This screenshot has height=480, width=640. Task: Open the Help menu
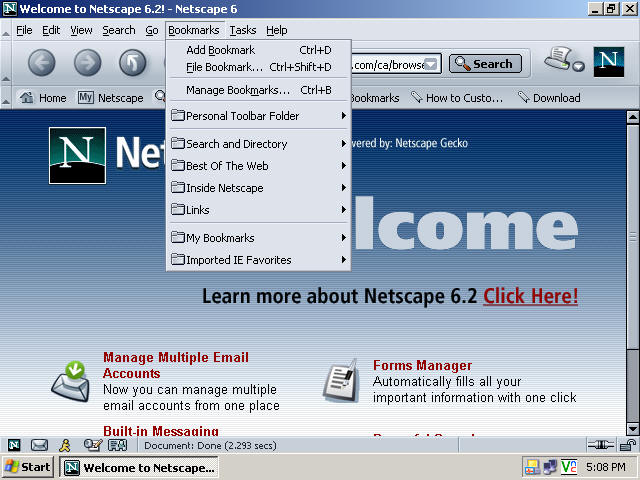coord(277,30)
